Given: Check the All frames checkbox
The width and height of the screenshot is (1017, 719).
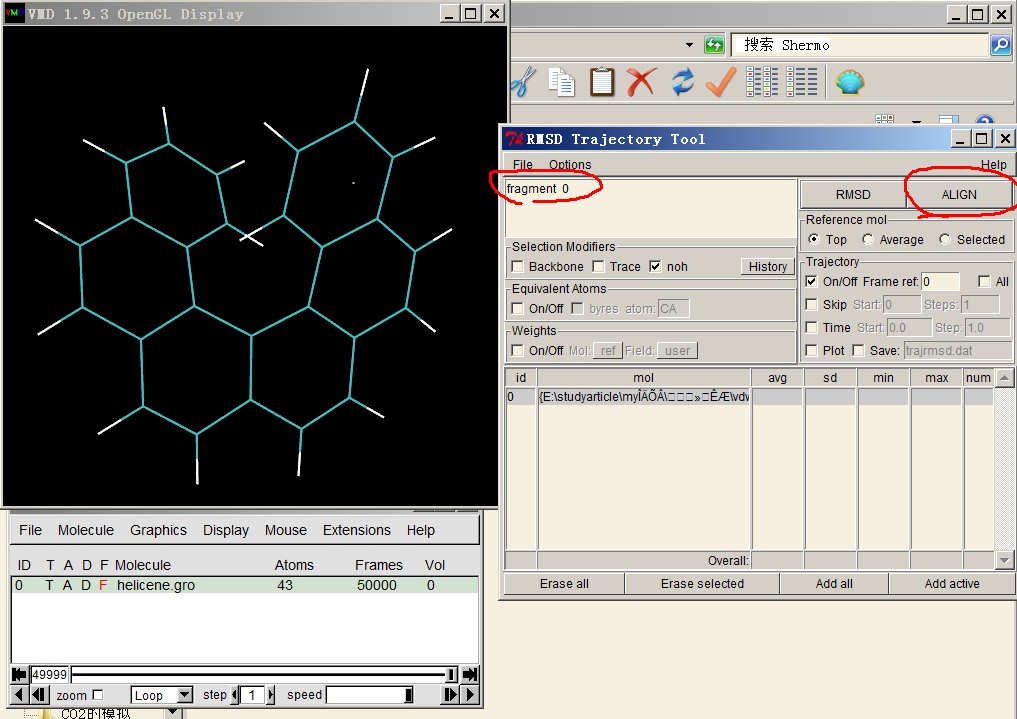Looking at the screenshot, I should point(984,281).
